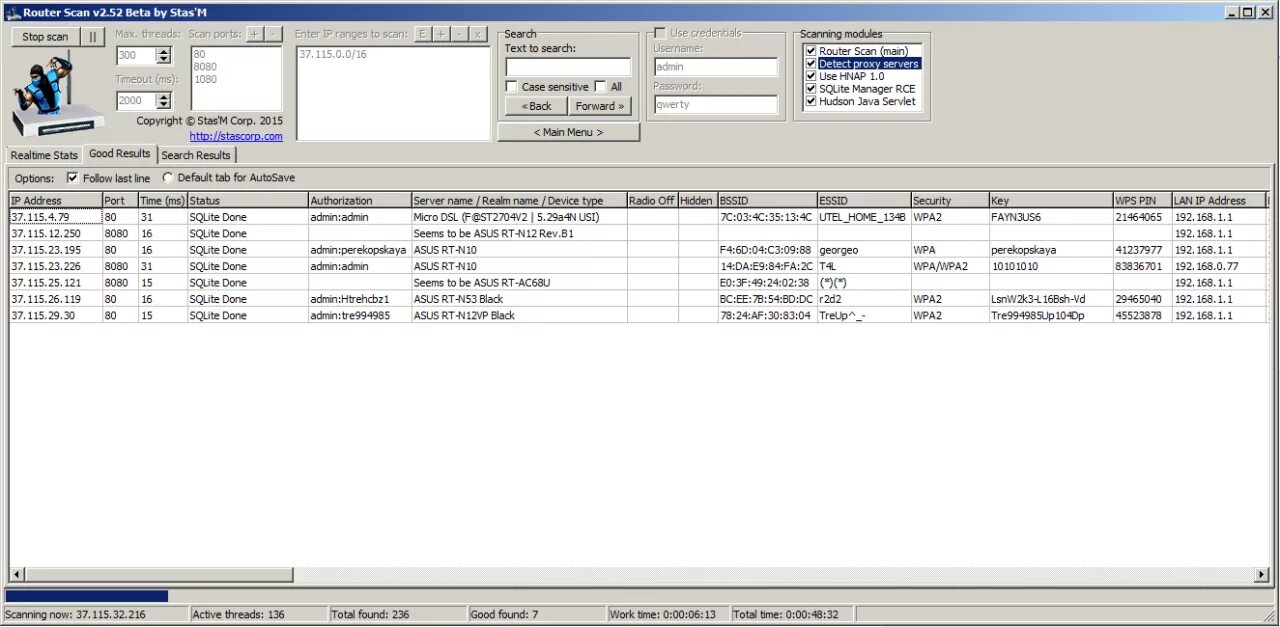The width and height of the screenshot is (1280, 627).
Task: Click the Security column header
Action: [950, 201]
